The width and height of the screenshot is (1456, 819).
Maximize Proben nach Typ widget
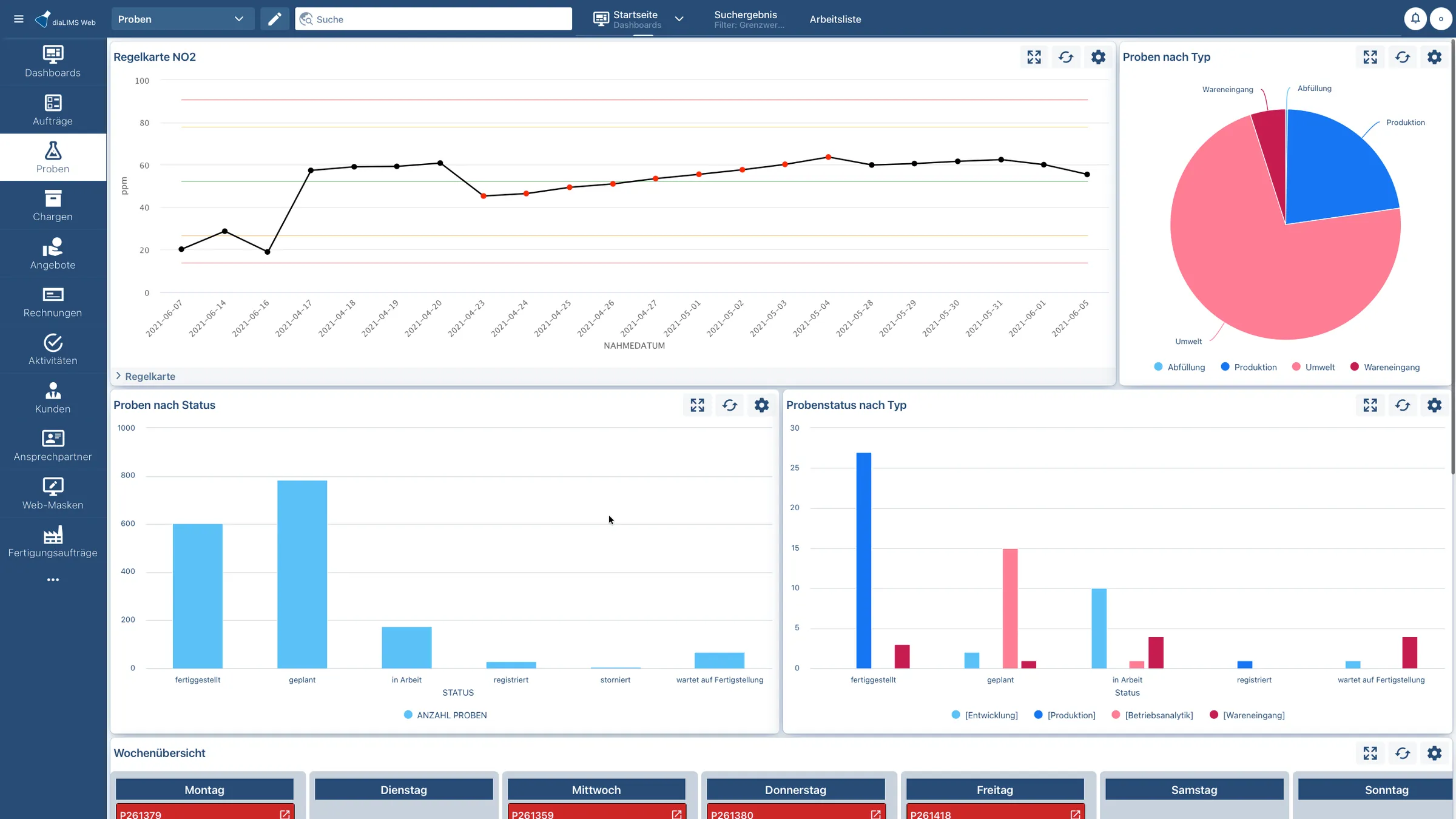1370,57
